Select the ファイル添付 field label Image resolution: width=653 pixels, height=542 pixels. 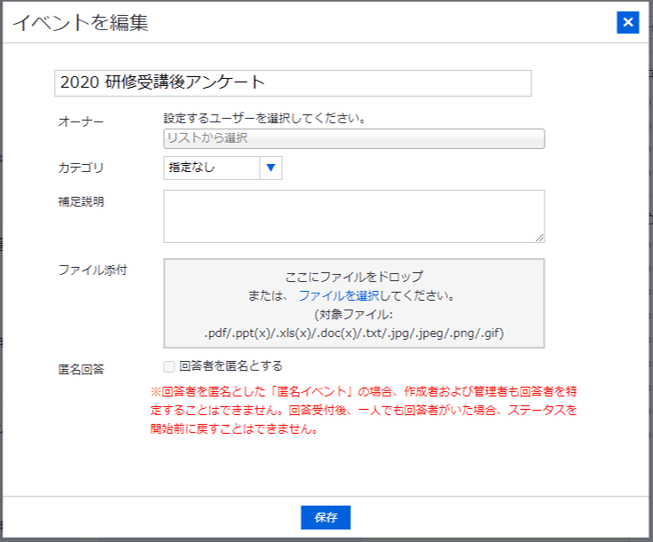tap(92, 270)
